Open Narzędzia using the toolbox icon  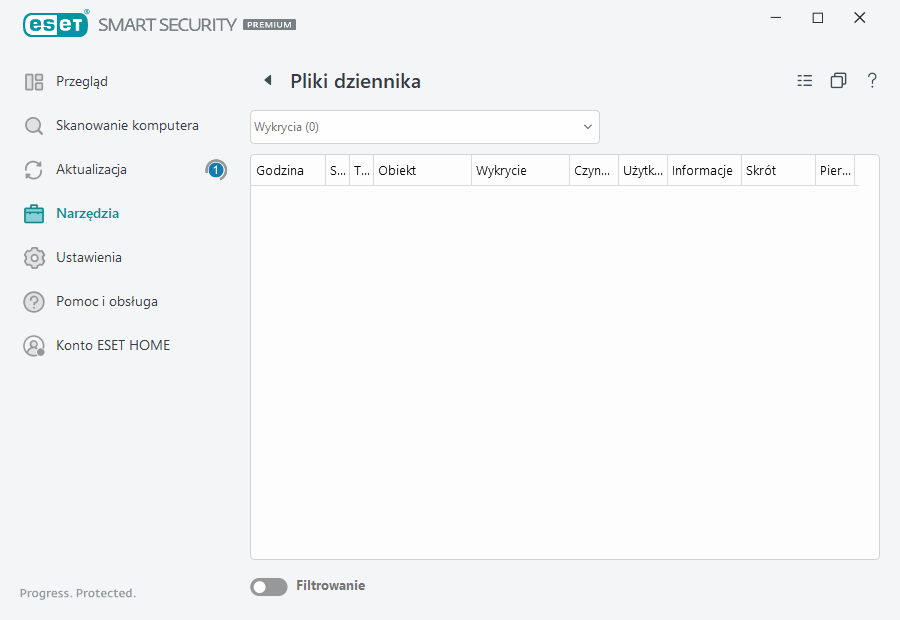tap(33, 213)
